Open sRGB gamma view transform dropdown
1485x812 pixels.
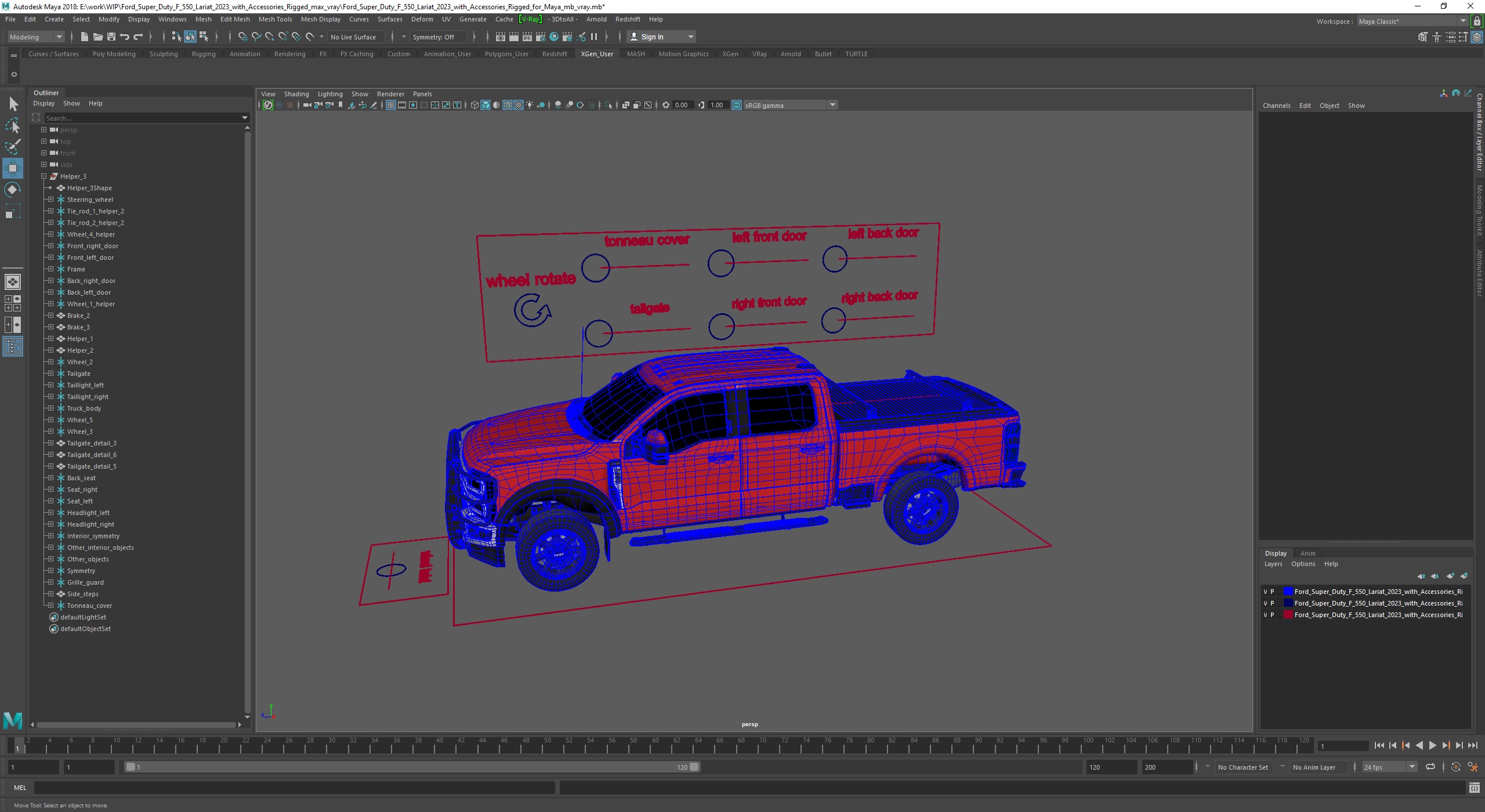[x=790, y=105]
